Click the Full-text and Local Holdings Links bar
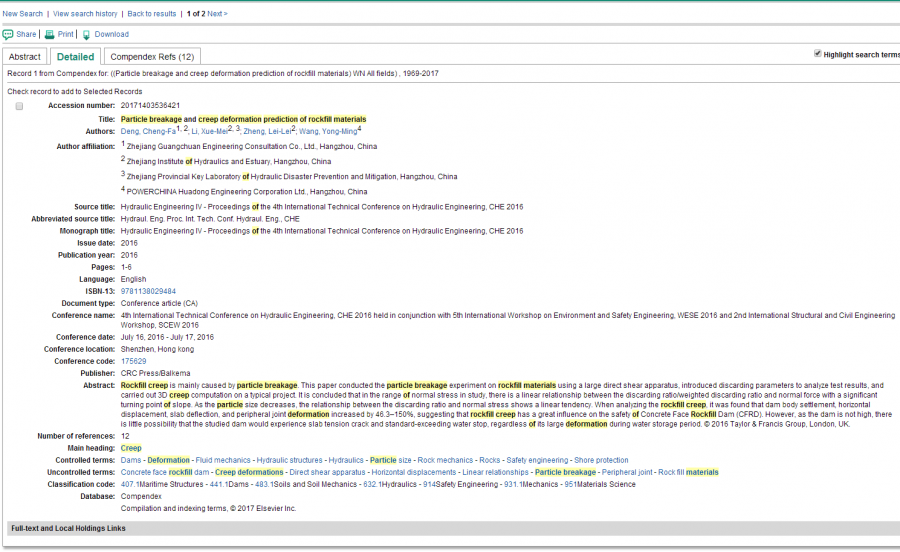The image size is (900, 552). coord(451,528)
